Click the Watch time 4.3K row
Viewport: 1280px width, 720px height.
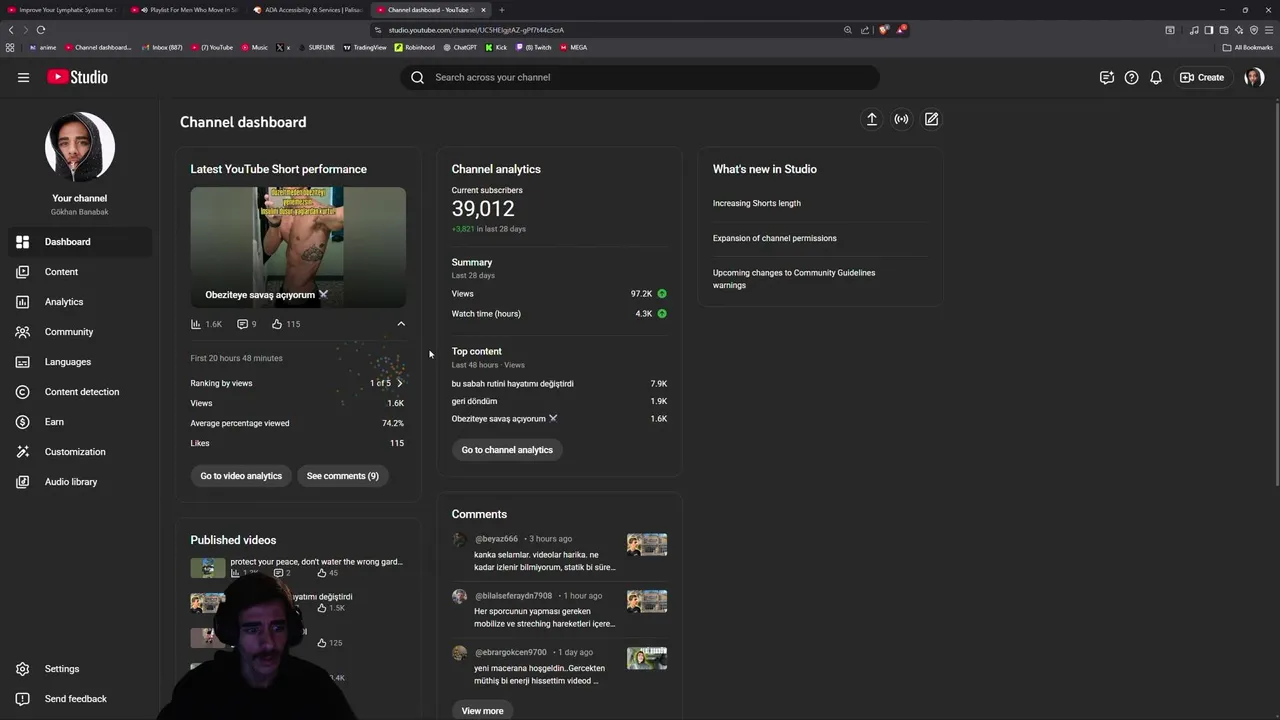[x=559, y=314]
